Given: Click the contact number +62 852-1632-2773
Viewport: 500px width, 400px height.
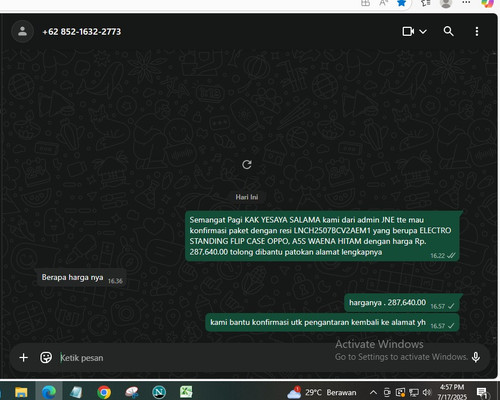Looking at the screenshot, I should pos(82,32).
